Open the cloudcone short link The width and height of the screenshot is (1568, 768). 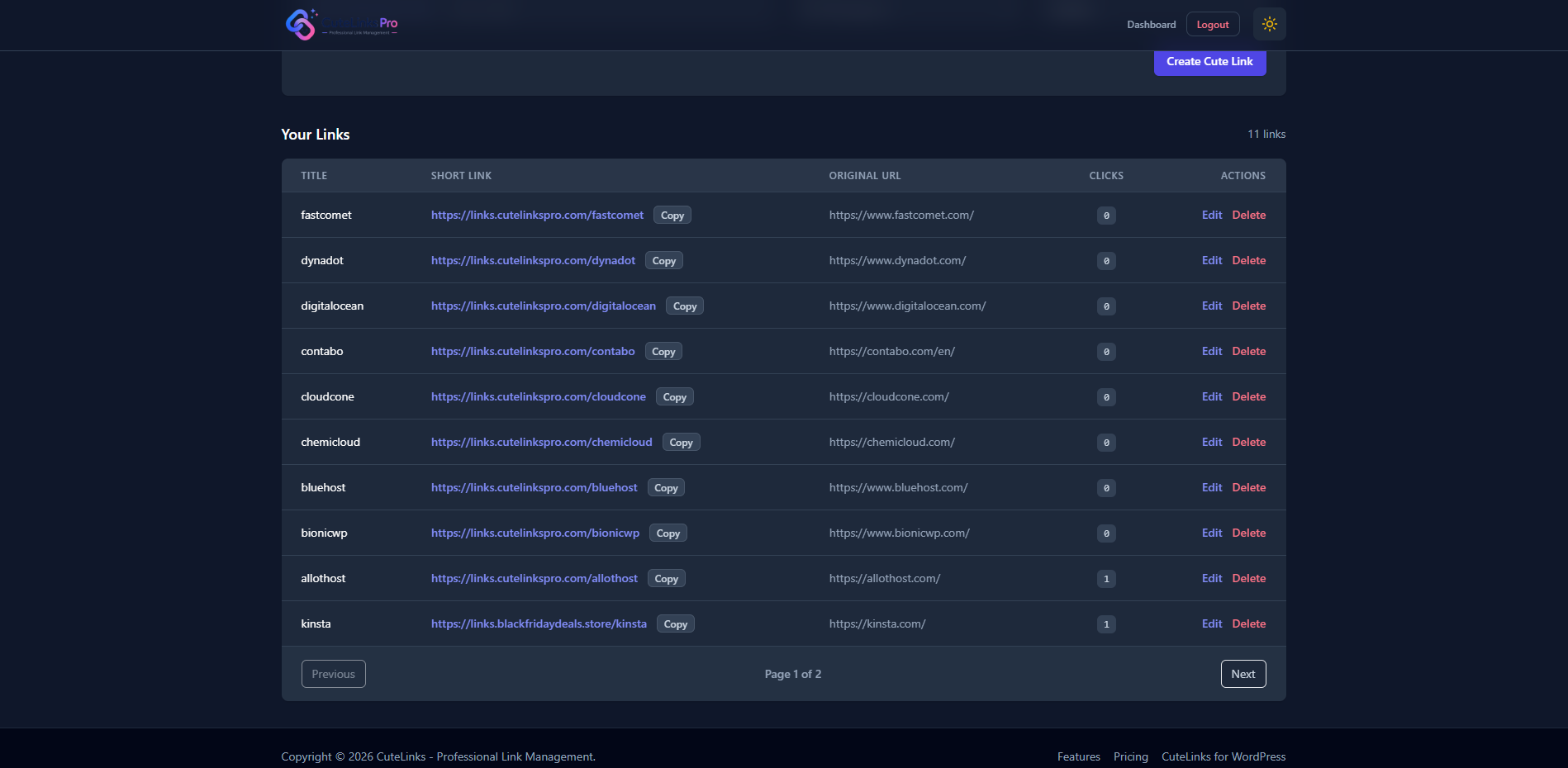[539, 396]
